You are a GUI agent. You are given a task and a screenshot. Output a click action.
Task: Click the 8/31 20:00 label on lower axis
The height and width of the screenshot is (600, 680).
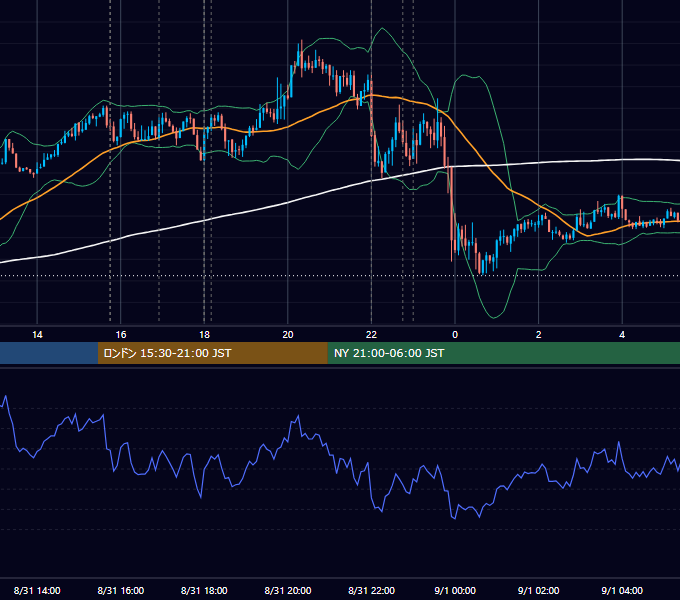[288, 590]
